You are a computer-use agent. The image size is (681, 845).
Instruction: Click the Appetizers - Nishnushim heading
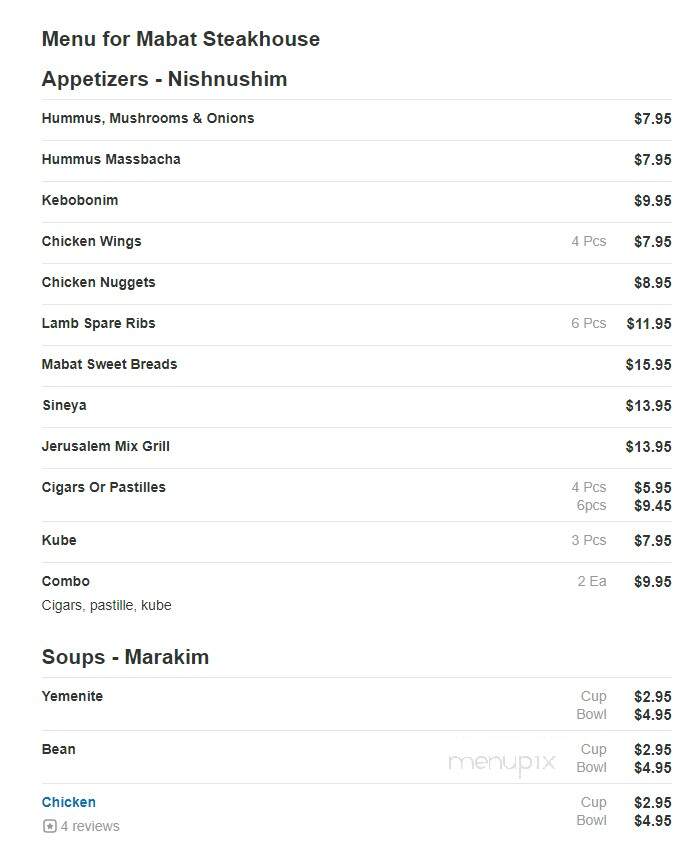point(164,79)
